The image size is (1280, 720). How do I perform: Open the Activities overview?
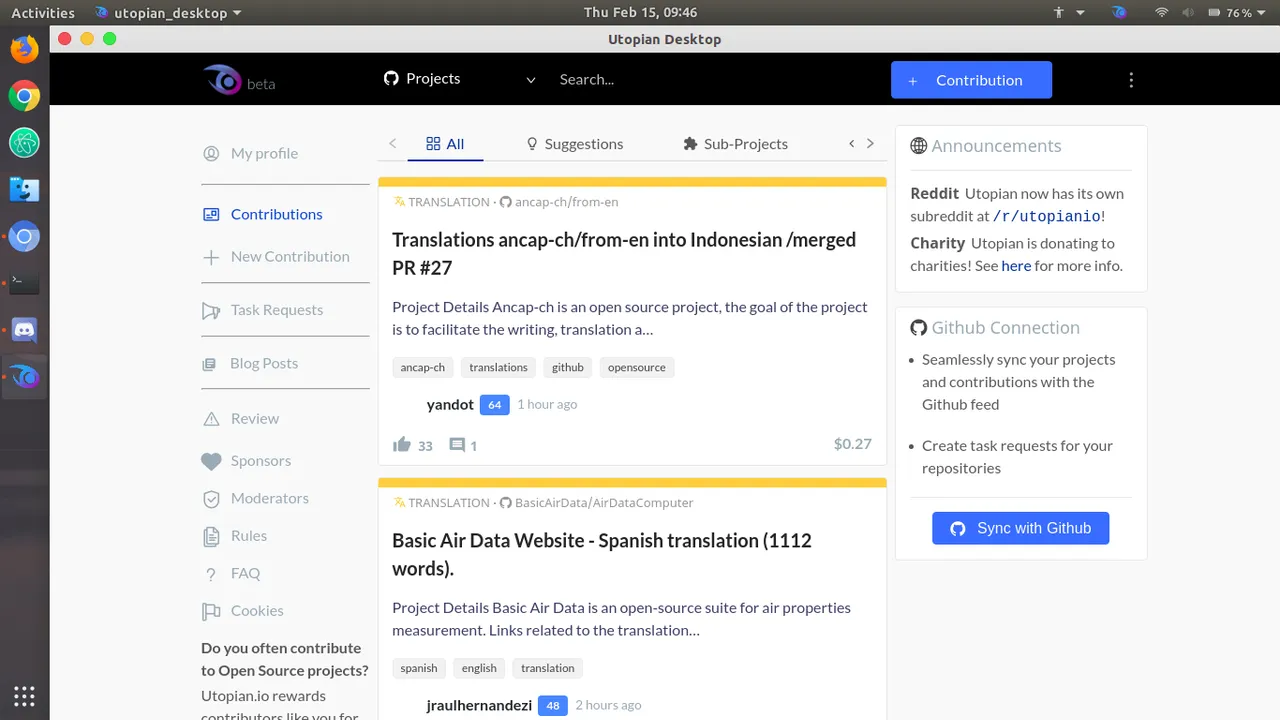pyautogui.click(x=43, y=13)
